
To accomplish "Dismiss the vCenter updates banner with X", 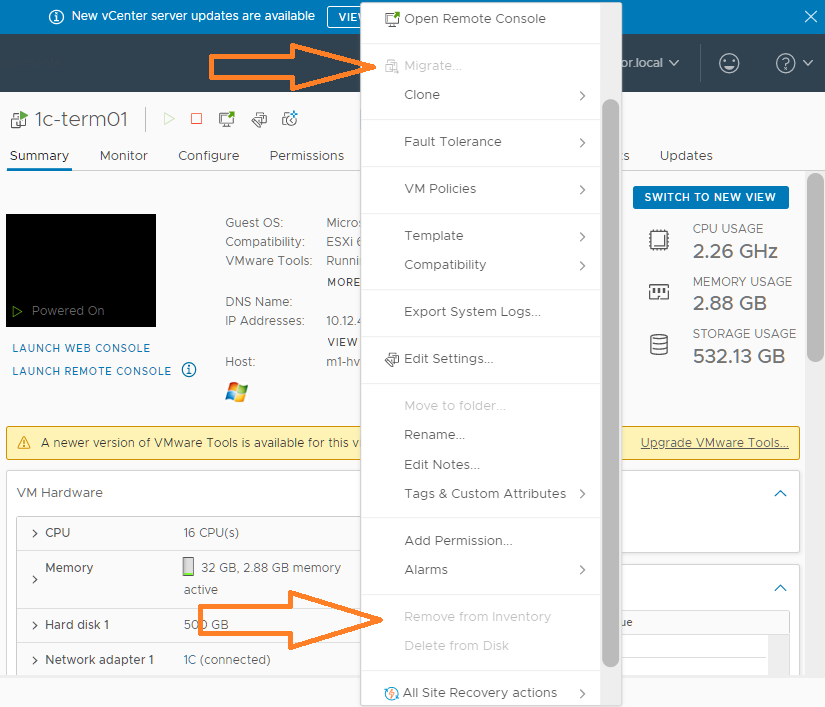I will coord(810,17).
